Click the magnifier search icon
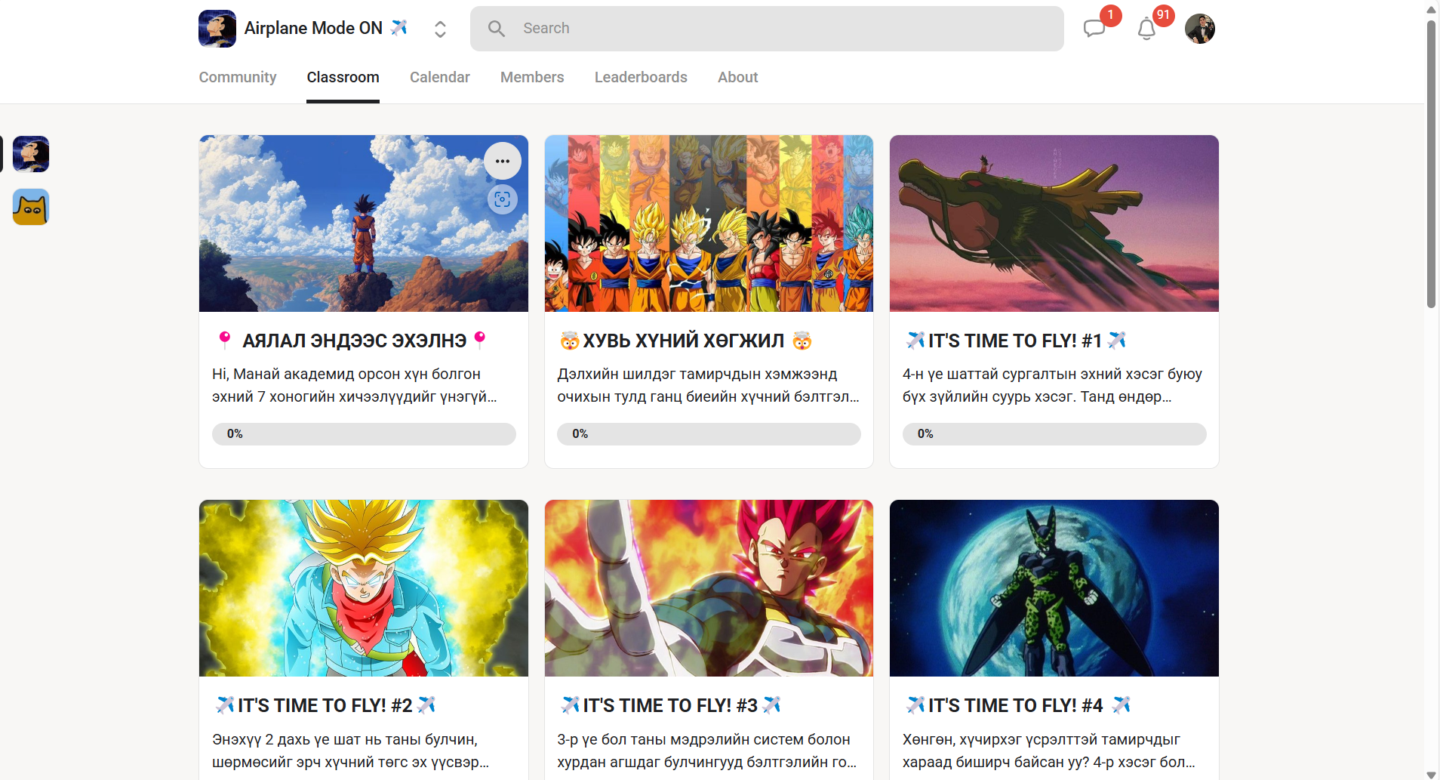Image resolution: width=1440 pixels, height=780 pixels. click(497, 29)
